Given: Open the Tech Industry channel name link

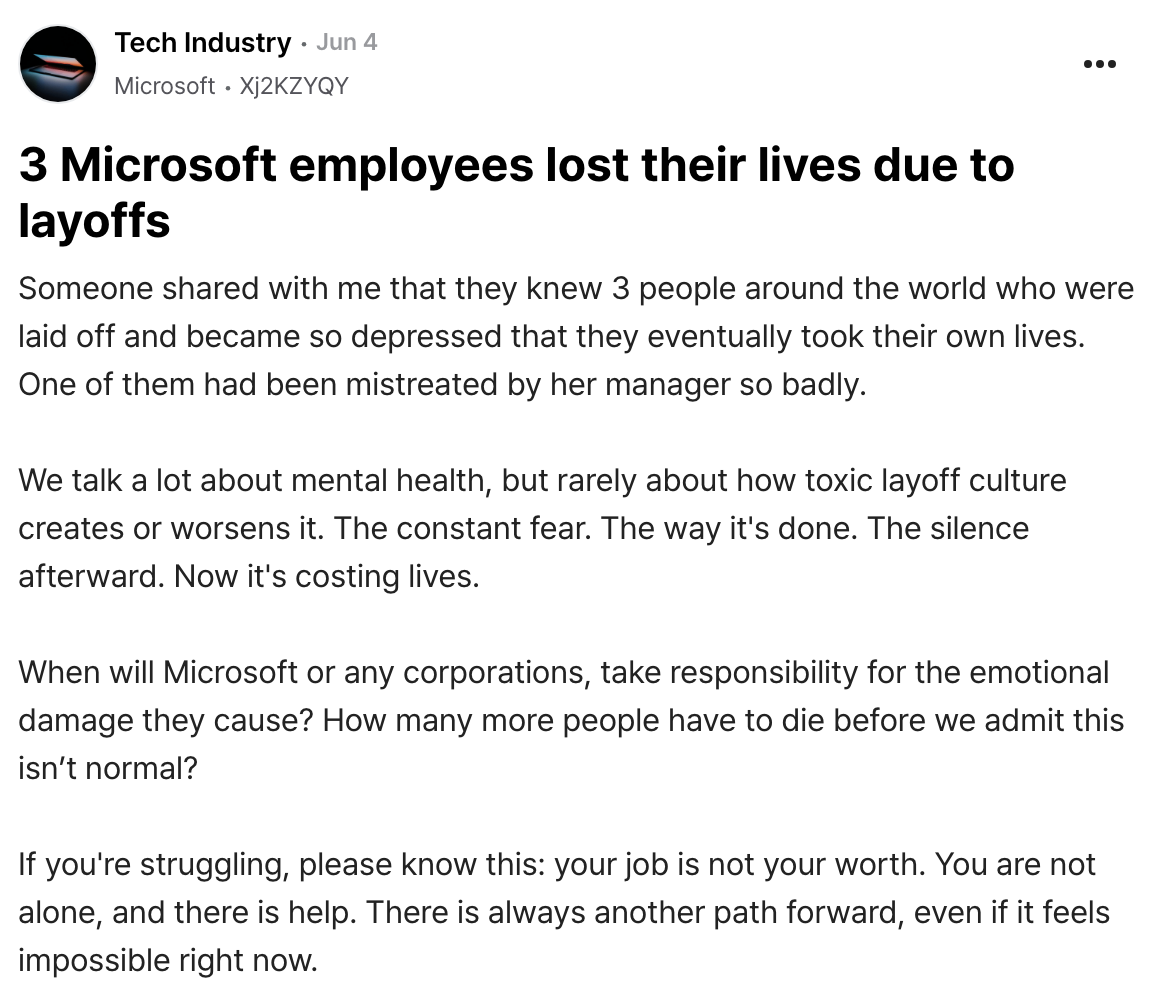Looking at the screenshot, I should coord(202,43).
